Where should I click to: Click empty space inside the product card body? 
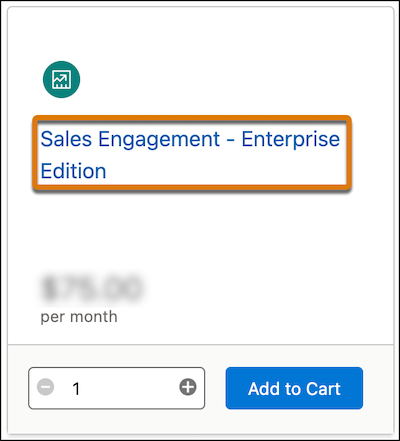233,240
